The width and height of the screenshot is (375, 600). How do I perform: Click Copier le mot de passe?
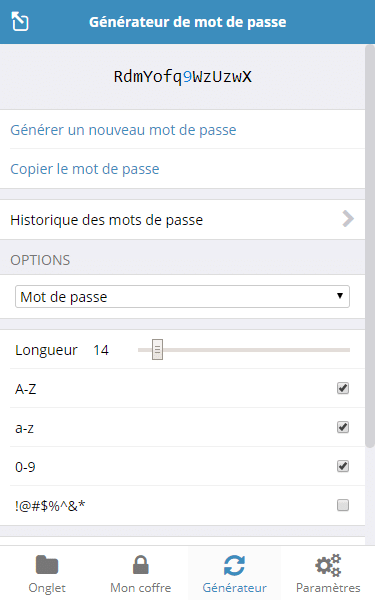tap(85, 169)
